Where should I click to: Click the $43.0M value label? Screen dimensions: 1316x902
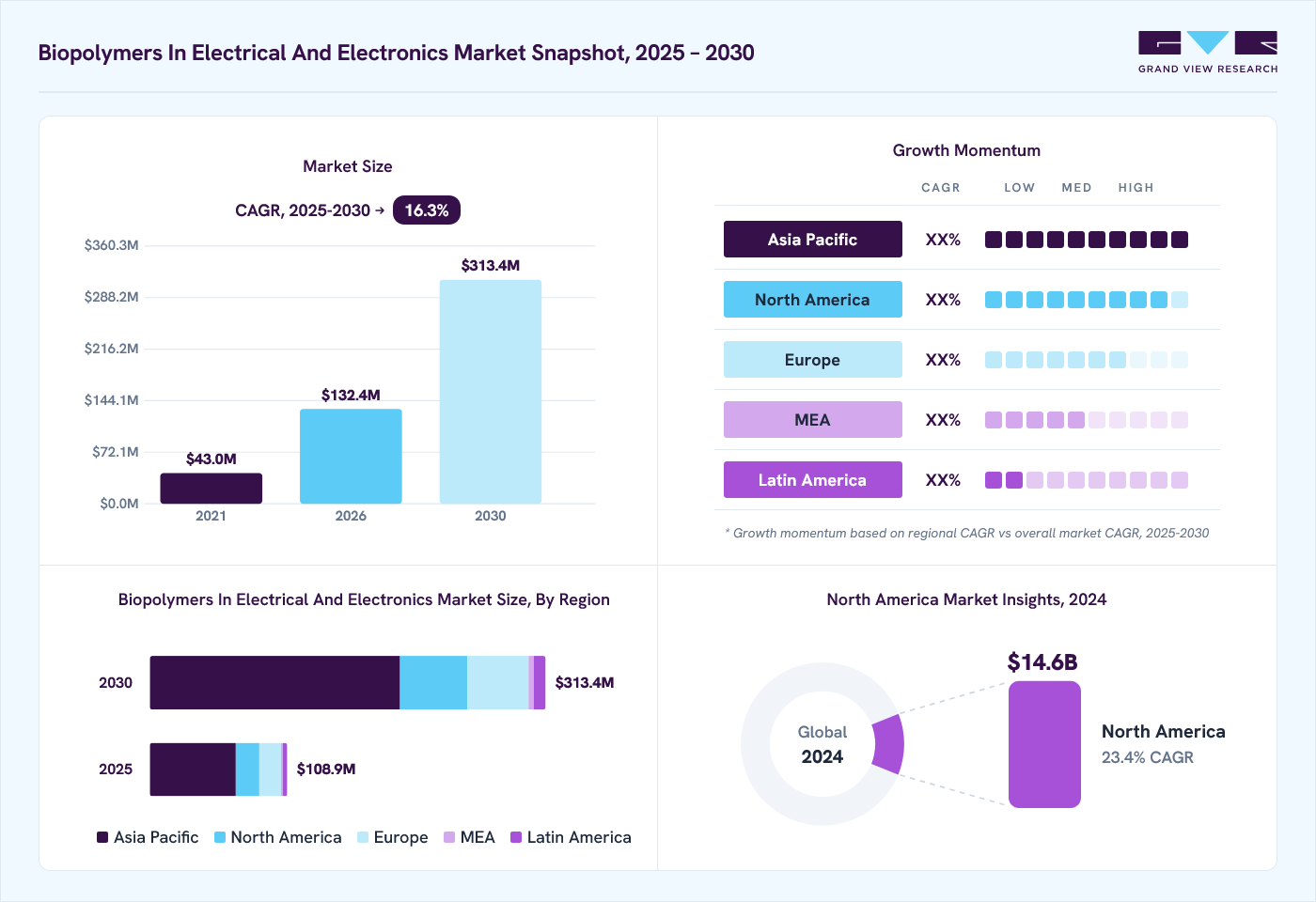(211, 459)
